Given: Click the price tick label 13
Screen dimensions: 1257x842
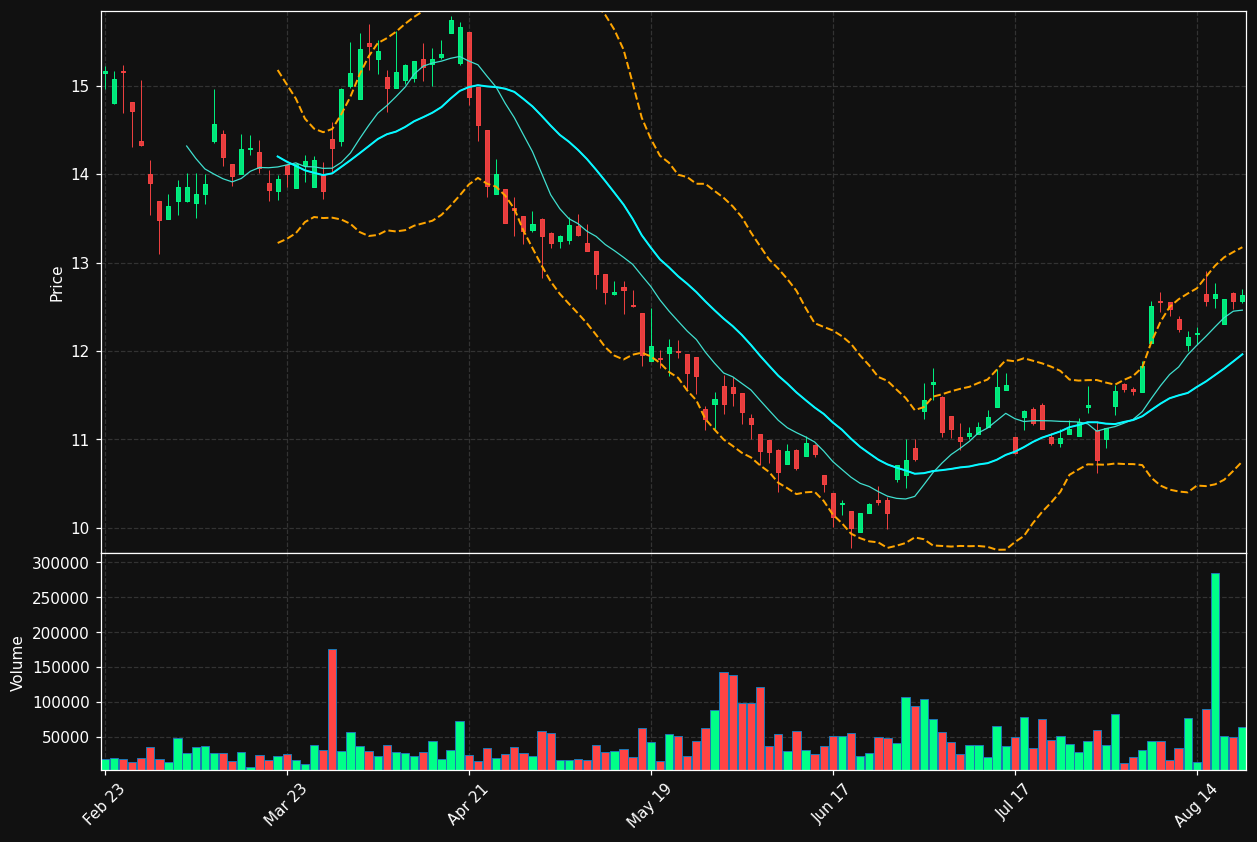Looking at the screenshot, I should tap(79, 263).
